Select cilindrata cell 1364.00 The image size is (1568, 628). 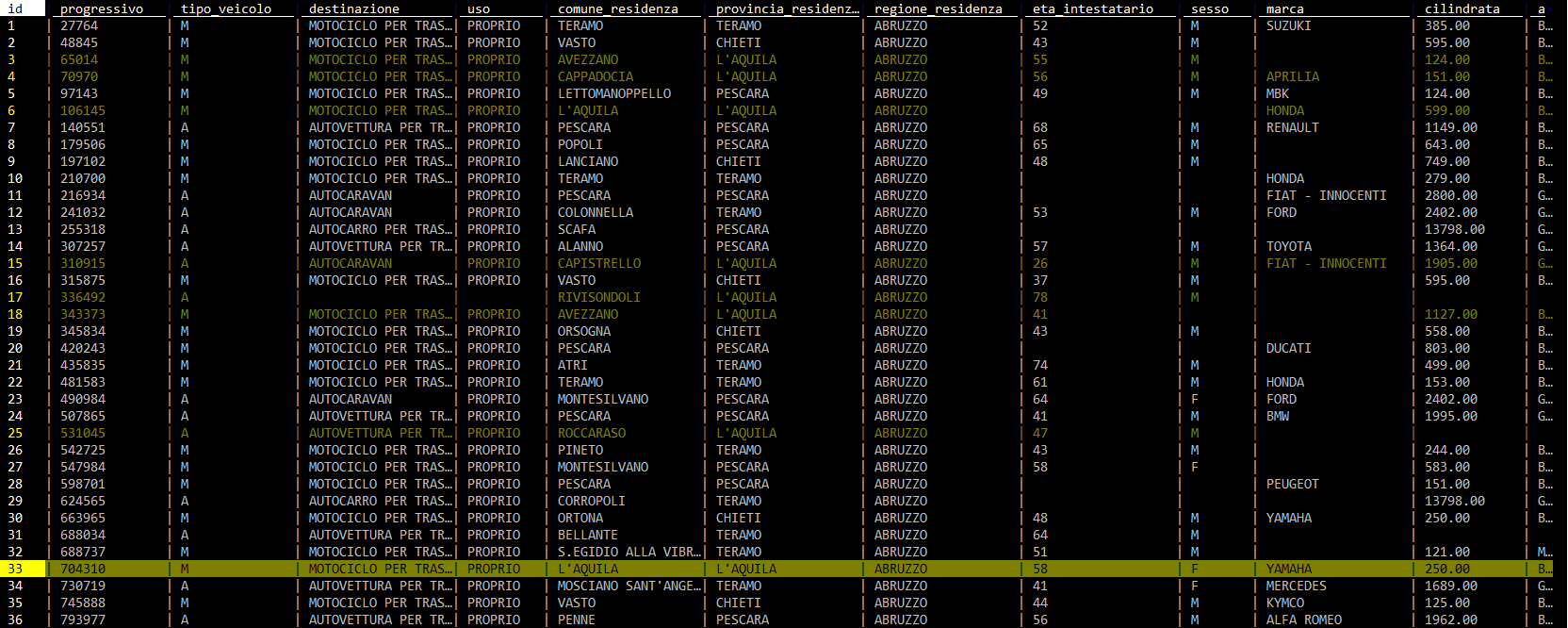point(1451,246)
